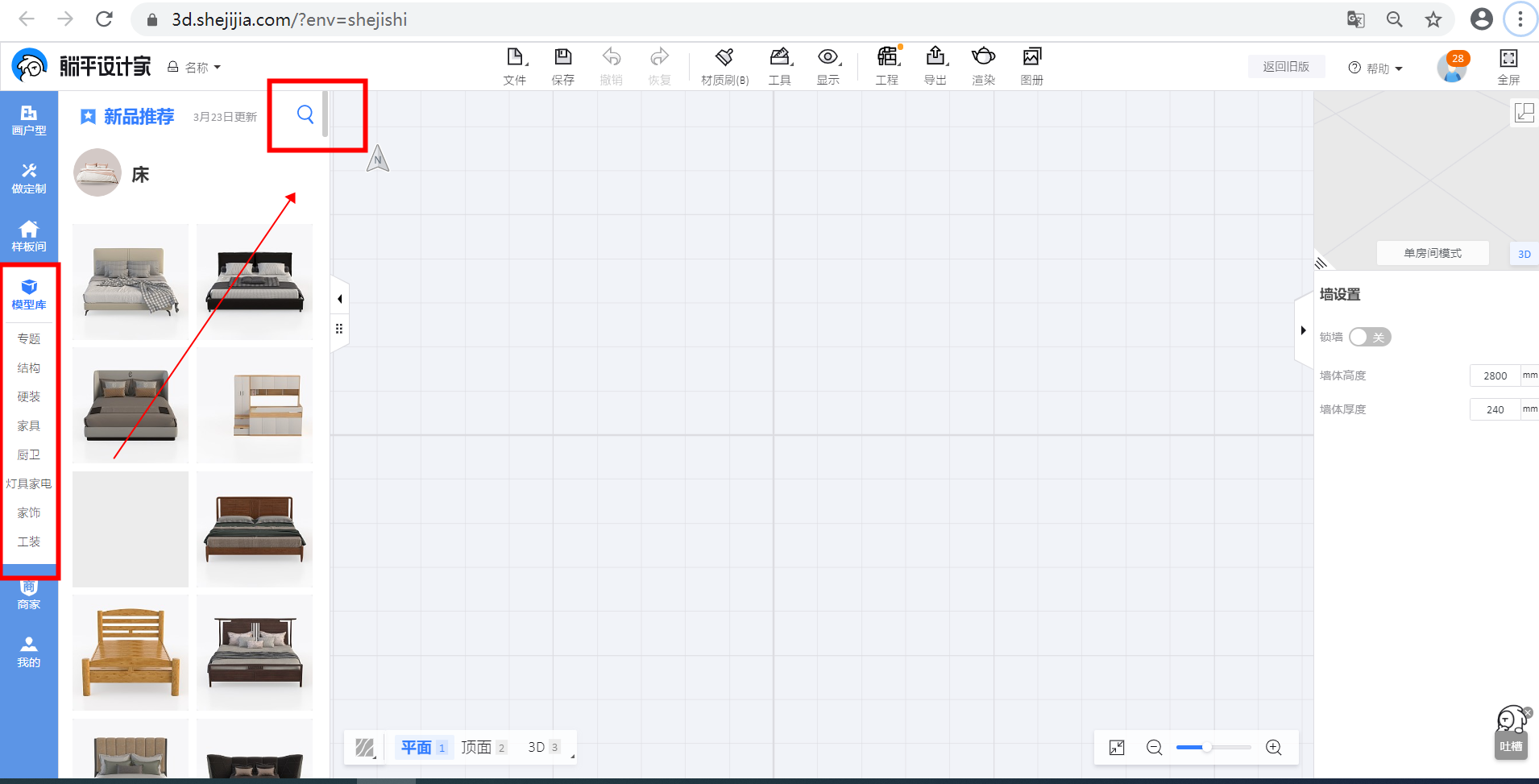Reload the browser page

[104, 19]
